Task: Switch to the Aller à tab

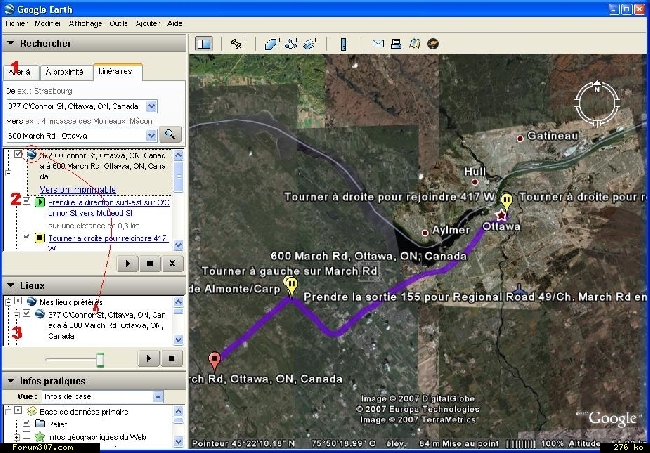Action: pyautogui.click(x=21, y=72)
